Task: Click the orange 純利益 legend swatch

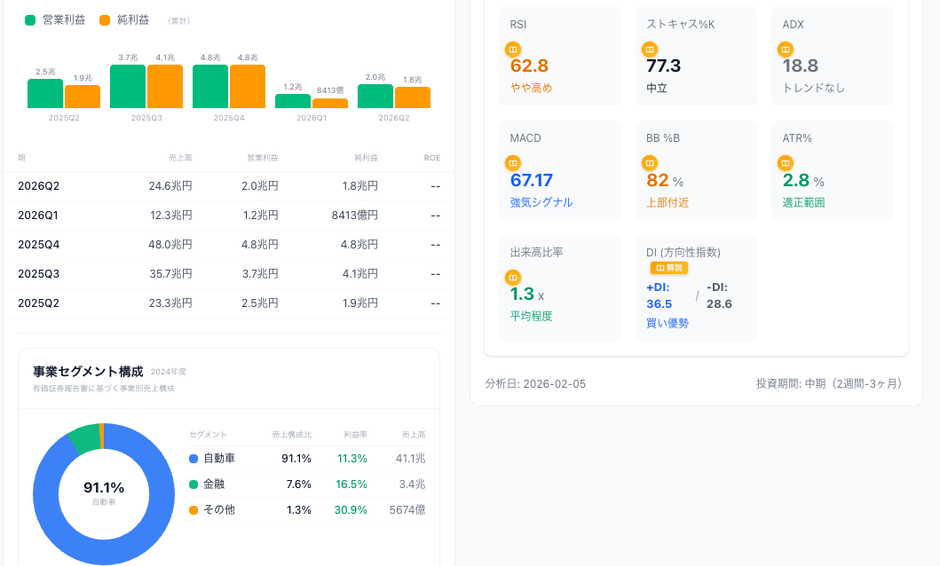Action: [x=105, y=20]
